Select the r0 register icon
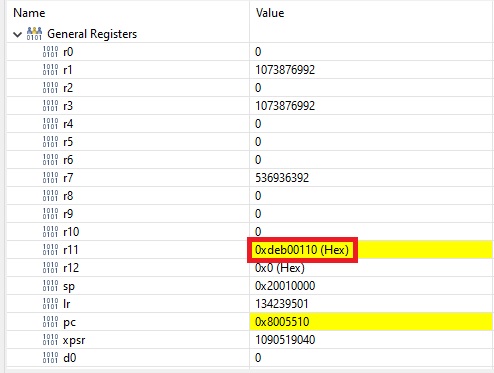Viewport: 494px width, 373px height. point(50,52)
